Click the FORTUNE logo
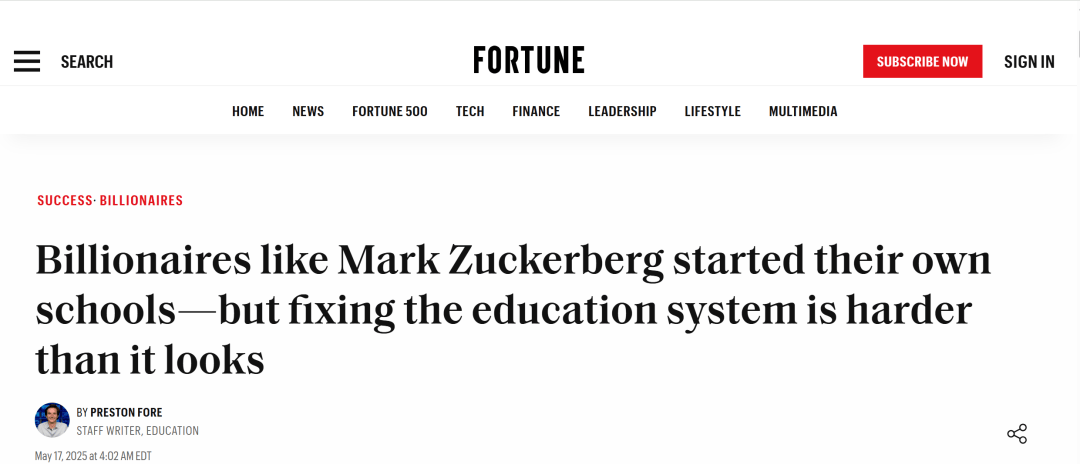 pos(529,61)
